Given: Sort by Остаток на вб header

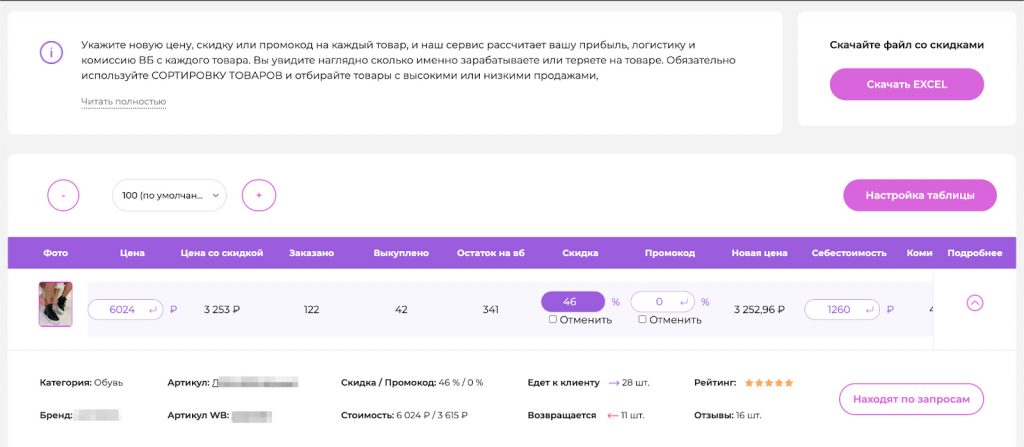Looking at the screenshot, I should pyautogui.click(x=490, y=253).
